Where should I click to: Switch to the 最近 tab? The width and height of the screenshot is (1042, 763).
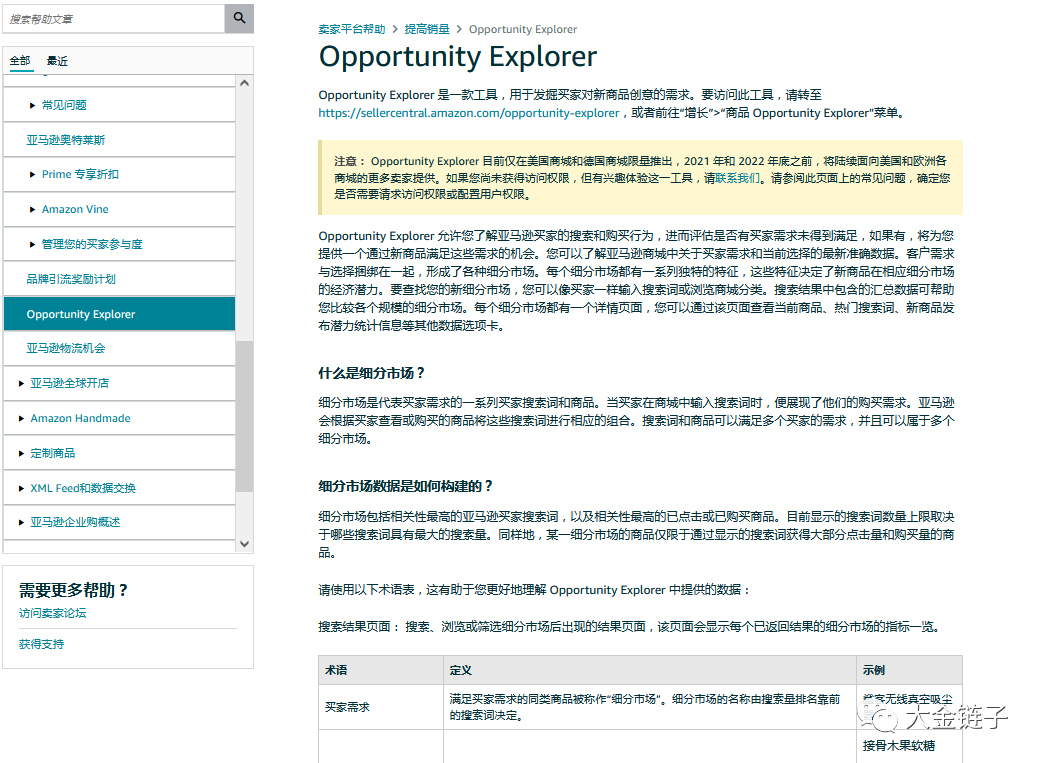(57, 61)
